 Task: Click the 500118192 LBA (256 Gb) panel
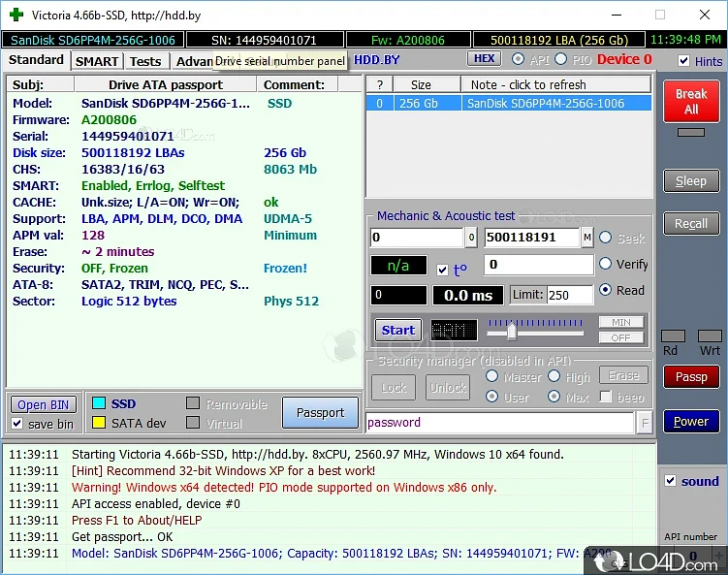click(559, 40)
